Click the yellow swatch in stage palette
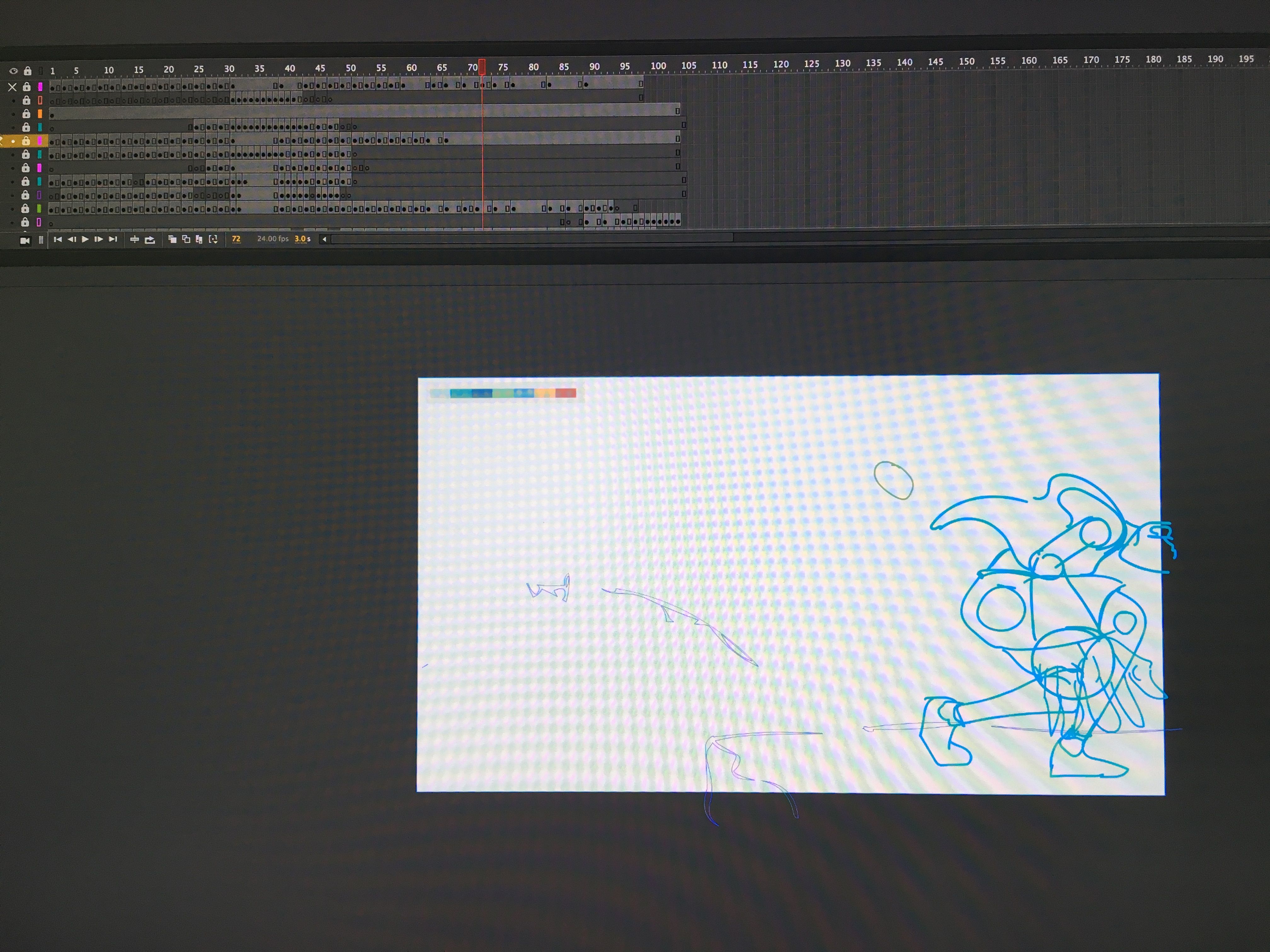The height and width of the screenshot is (952, 1270). pos(545,393)
